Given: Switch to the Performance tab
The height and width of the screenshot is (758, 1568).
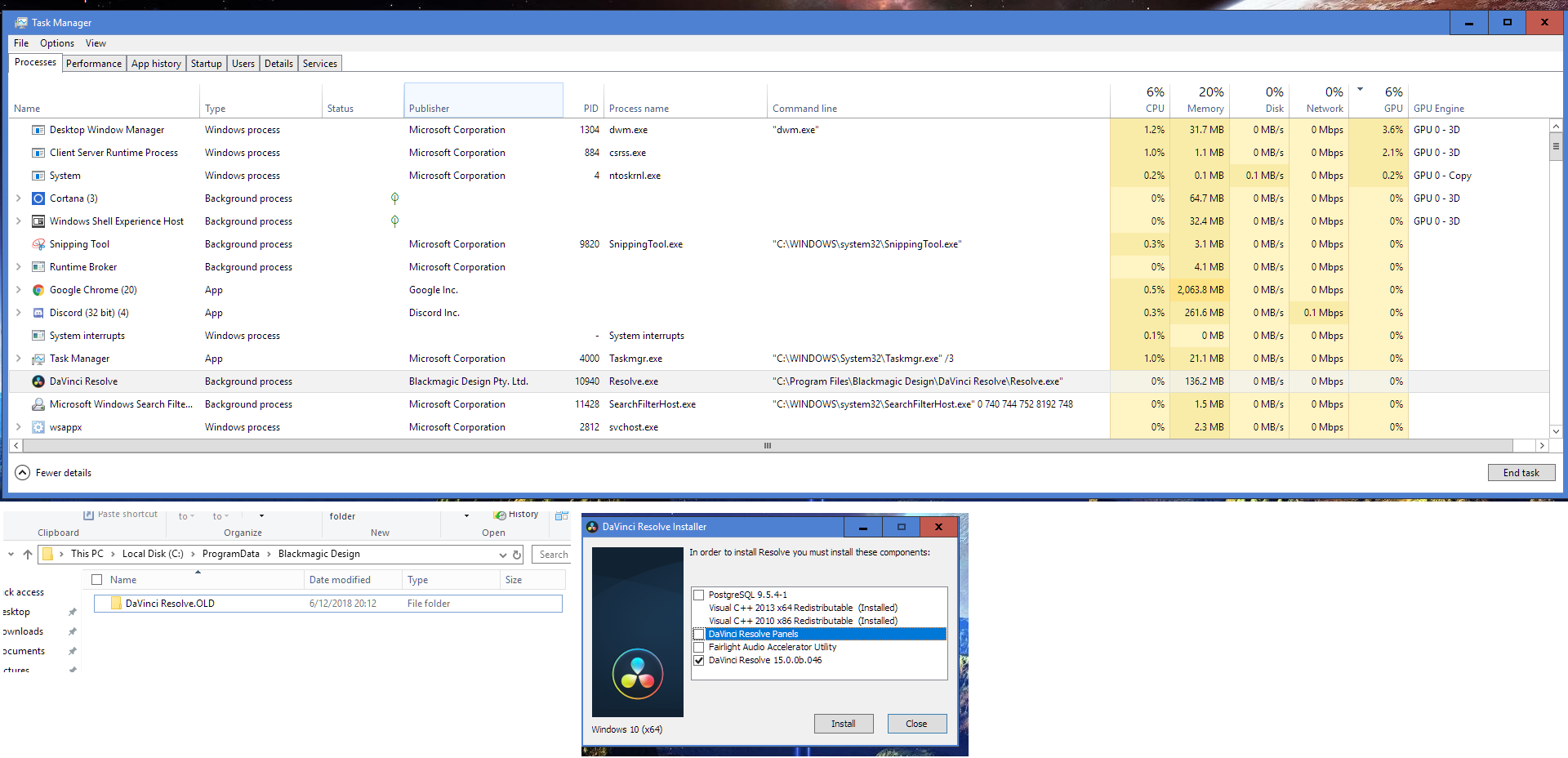Looking at the screenshot, I should (94, 64).
